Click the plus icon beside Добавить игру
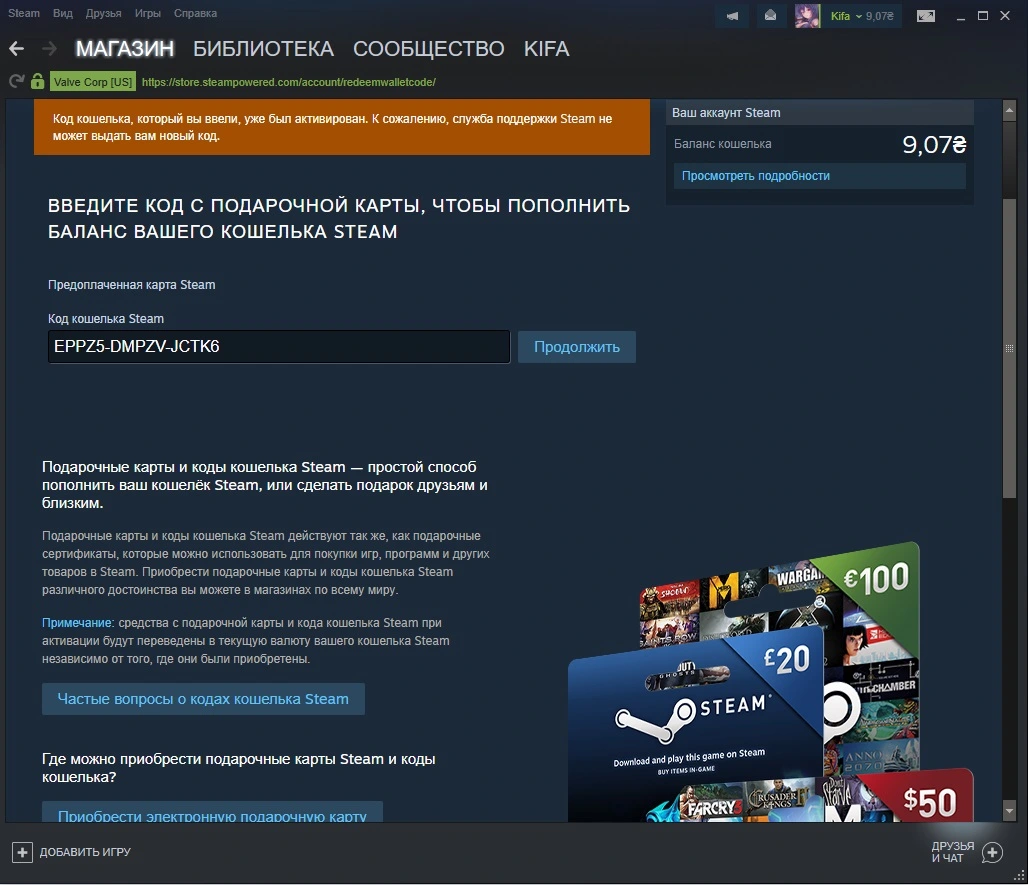The height and width of the screenshot is (885, 1028). click(x=22, y=852)
